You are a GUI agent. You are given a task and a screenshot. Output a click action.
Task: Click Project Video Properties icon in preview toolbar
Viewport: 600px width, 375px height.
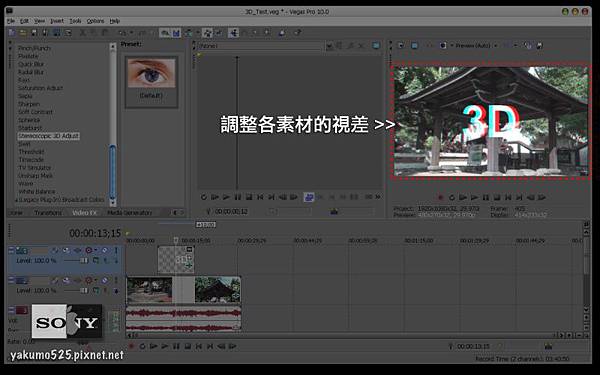pyautogui.click(x=401, y=46)
